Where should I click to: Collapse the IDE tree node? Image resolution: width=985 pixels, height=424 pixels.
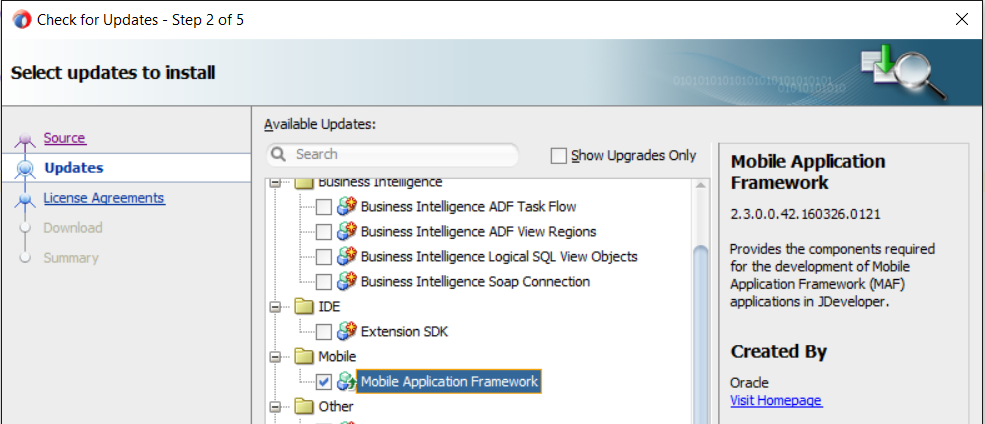point(275,307)
